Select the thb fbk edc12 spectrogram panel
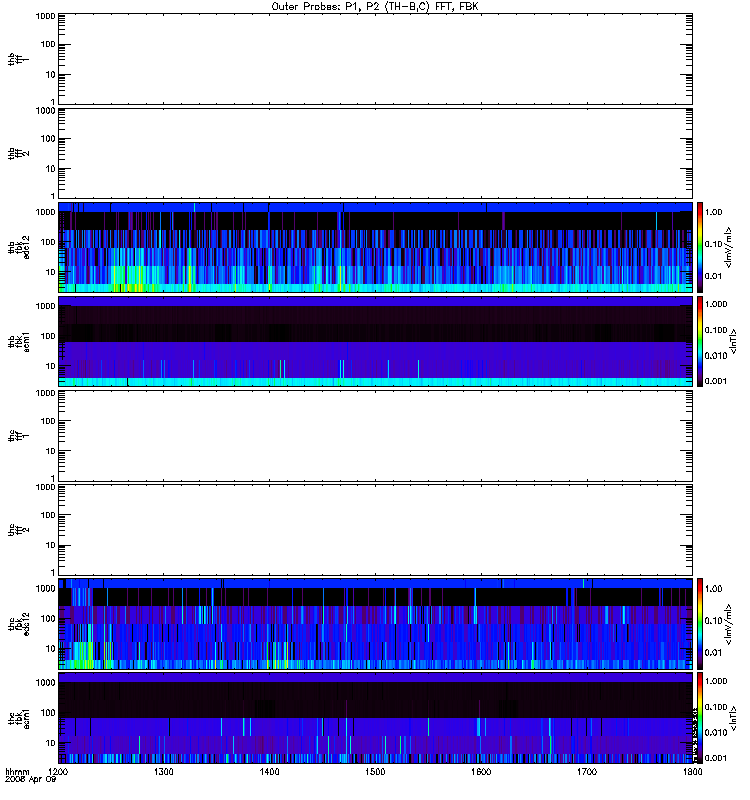750x800 pixels. point(375,247)
